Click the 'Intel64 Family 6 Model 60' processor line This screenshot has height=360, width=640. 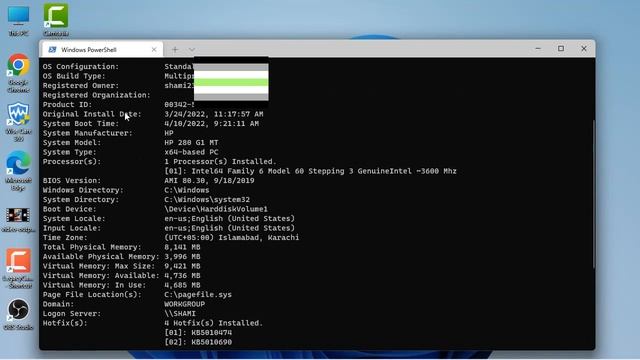pyautogui.click(x=310, y=171)
